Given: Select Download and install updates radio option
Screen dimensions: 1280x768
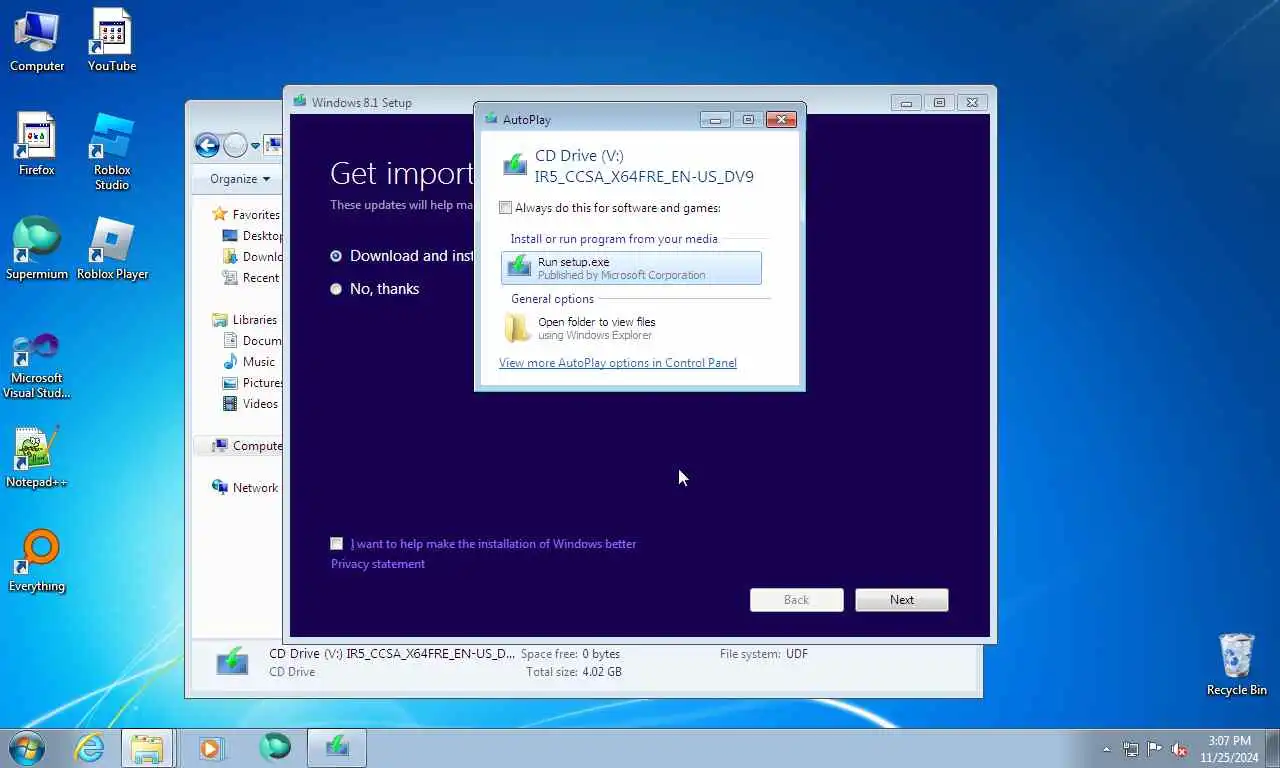Looking at the screenshot, I should tap(336, 256).
